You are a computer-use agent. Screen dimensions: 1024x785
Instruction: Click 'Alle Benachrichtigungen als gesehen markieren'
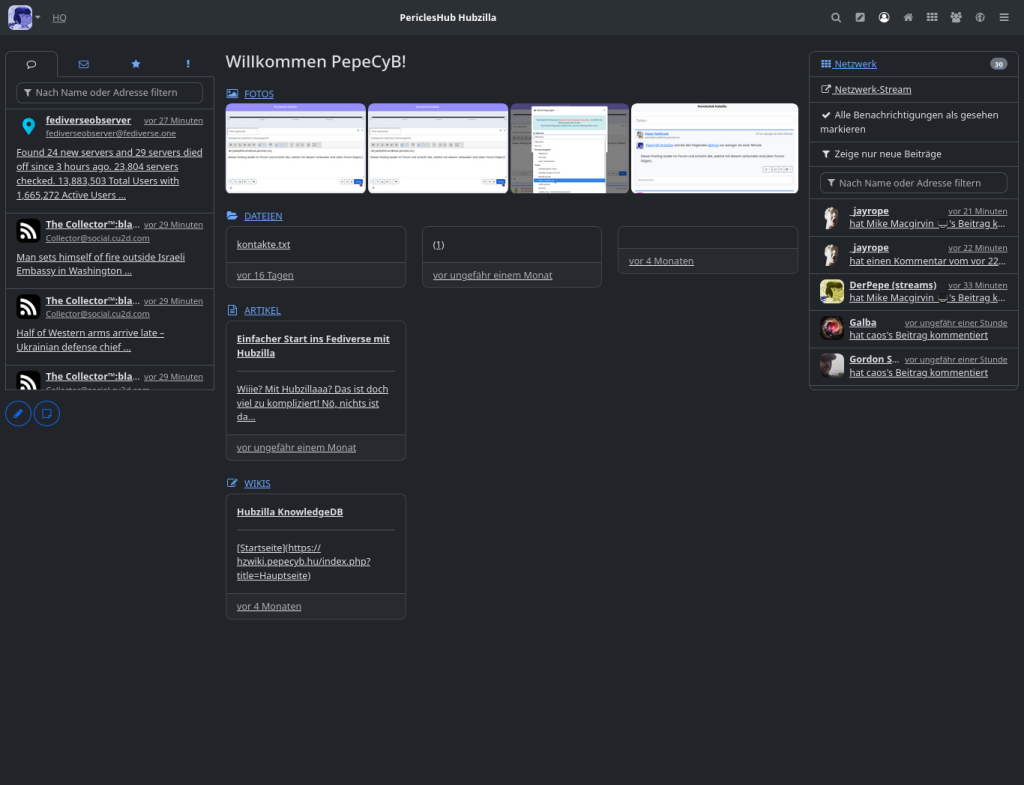(x=913, y=122)
